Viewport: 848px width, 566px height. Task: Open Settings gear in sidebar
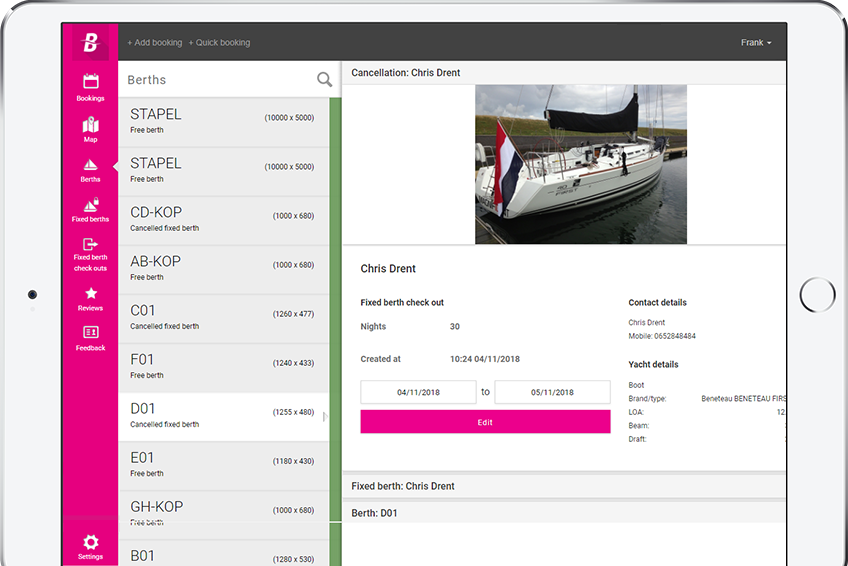[x=90, y=547]
